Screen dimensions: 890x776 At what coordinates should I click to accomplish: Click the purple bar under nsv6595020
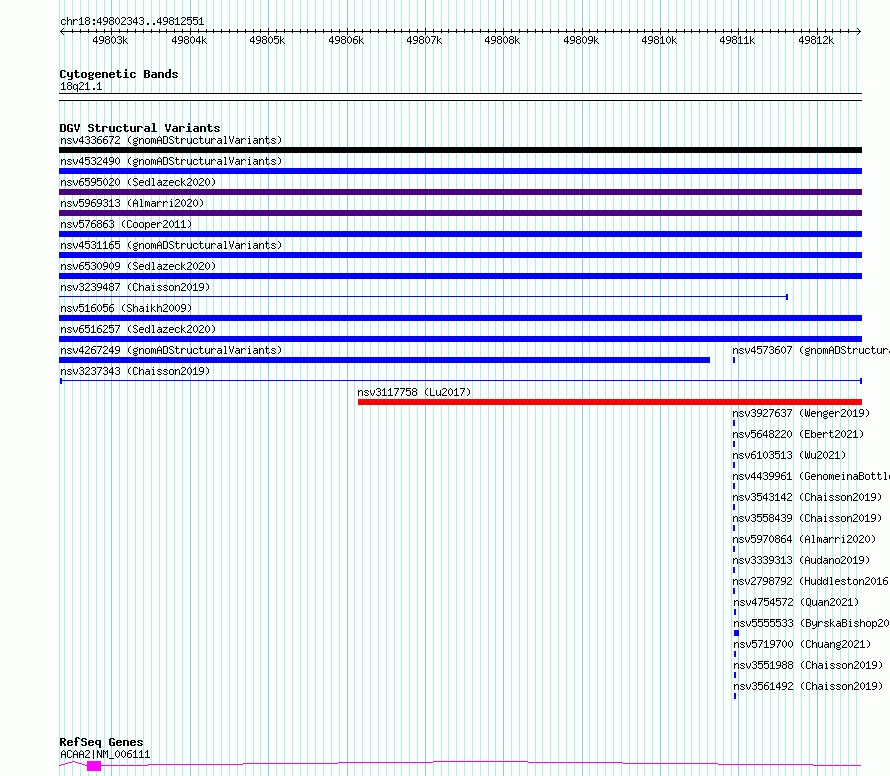pyautogui.click(x=460, y=192)
